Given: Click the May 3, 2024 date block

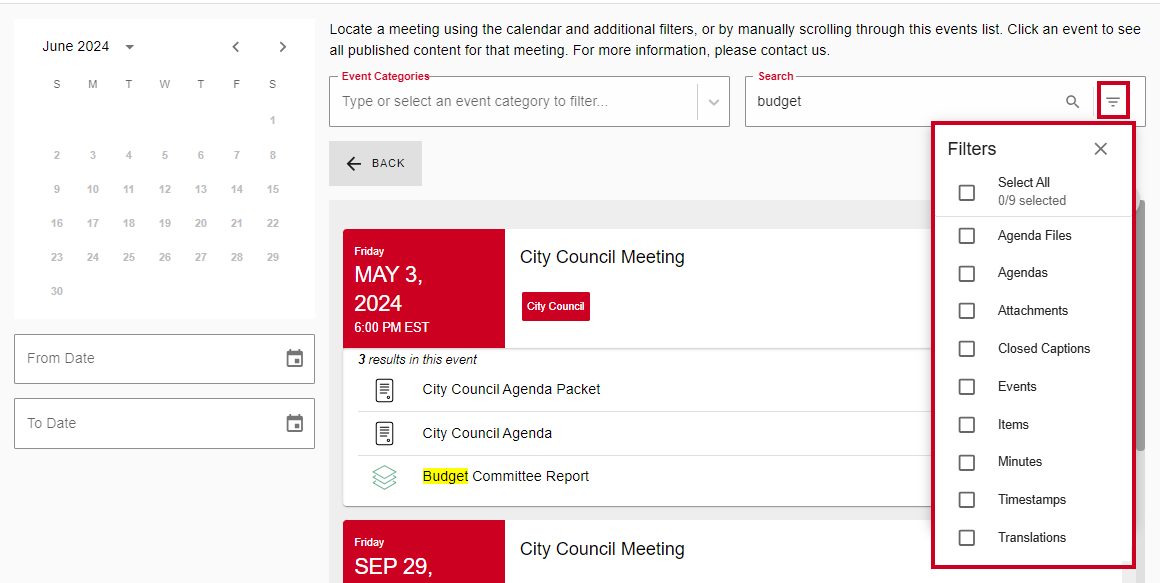Looking at the screenshot, I should click(x=424, y=289).
